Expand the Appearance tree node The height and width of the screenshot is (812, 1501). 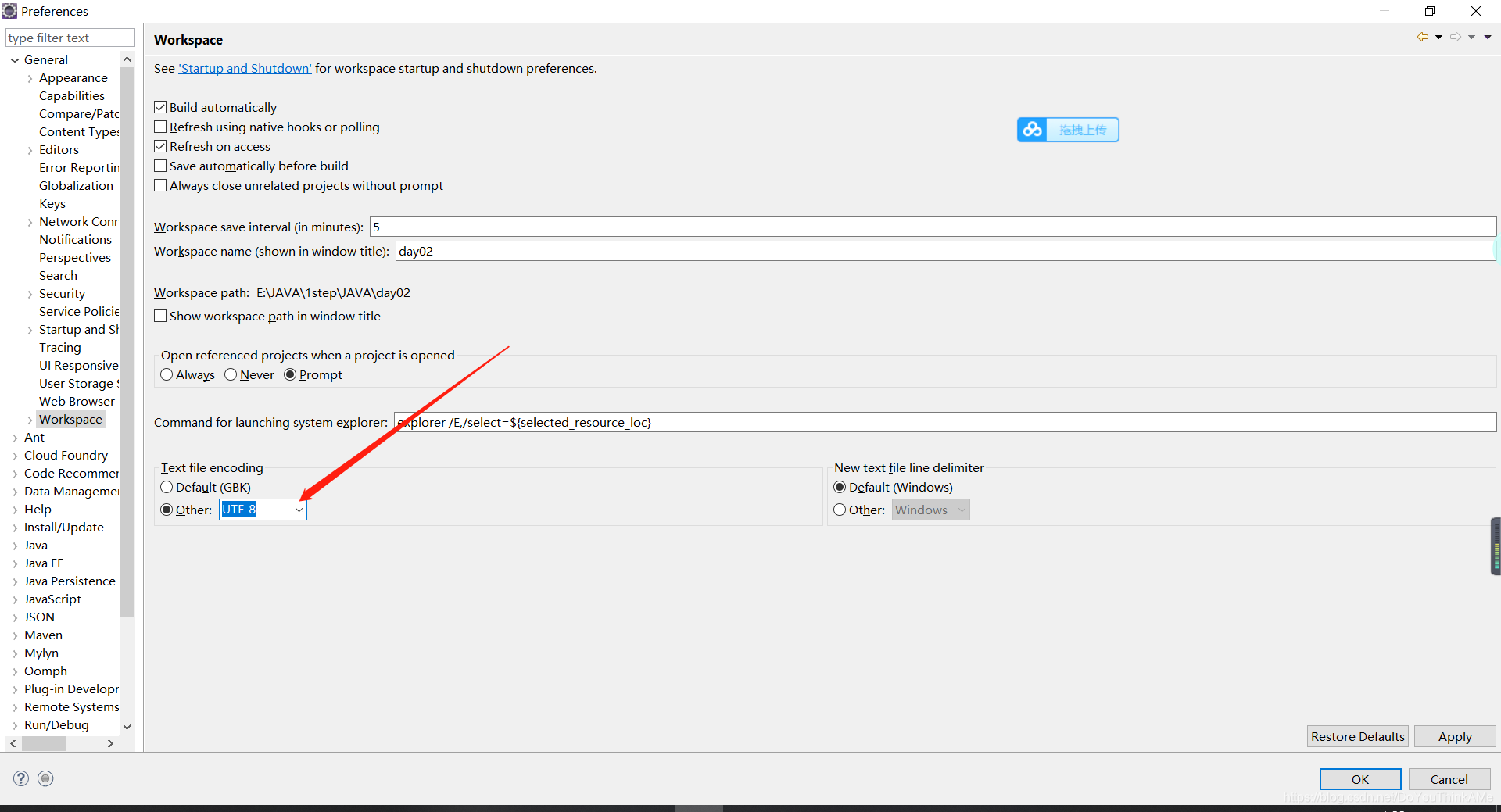30,78
